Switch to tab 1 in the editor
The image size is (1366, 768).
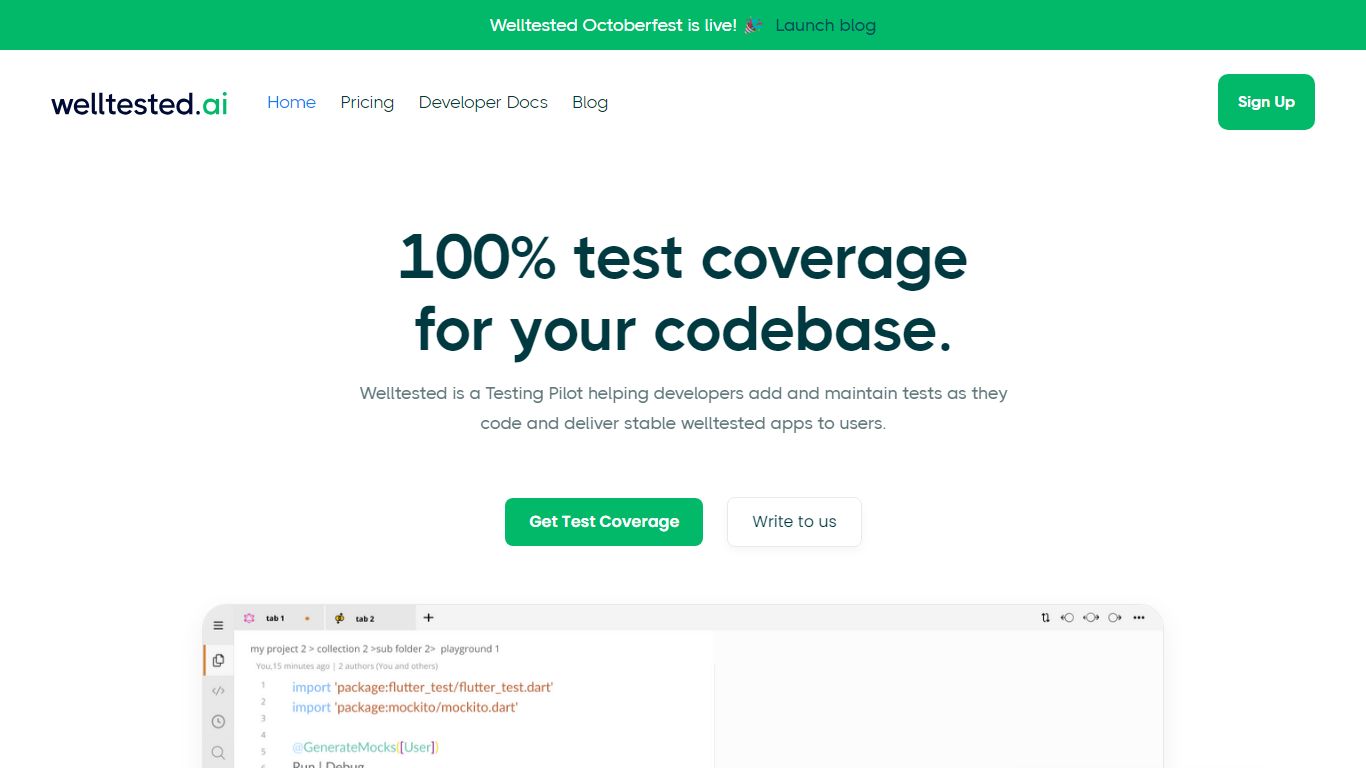(x=274, y=619)
